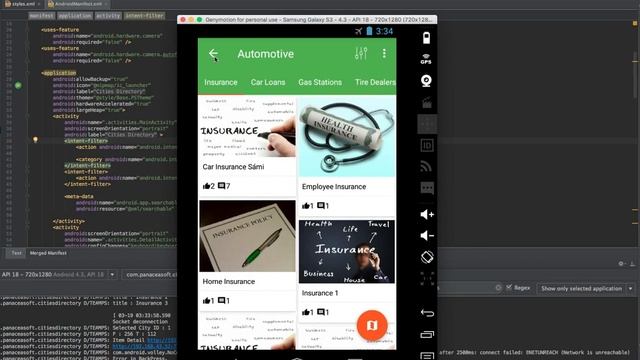This screenshot has width=640, height=360.
Task: Click the intent-filter breadcrumb
Action: [144, 16]
